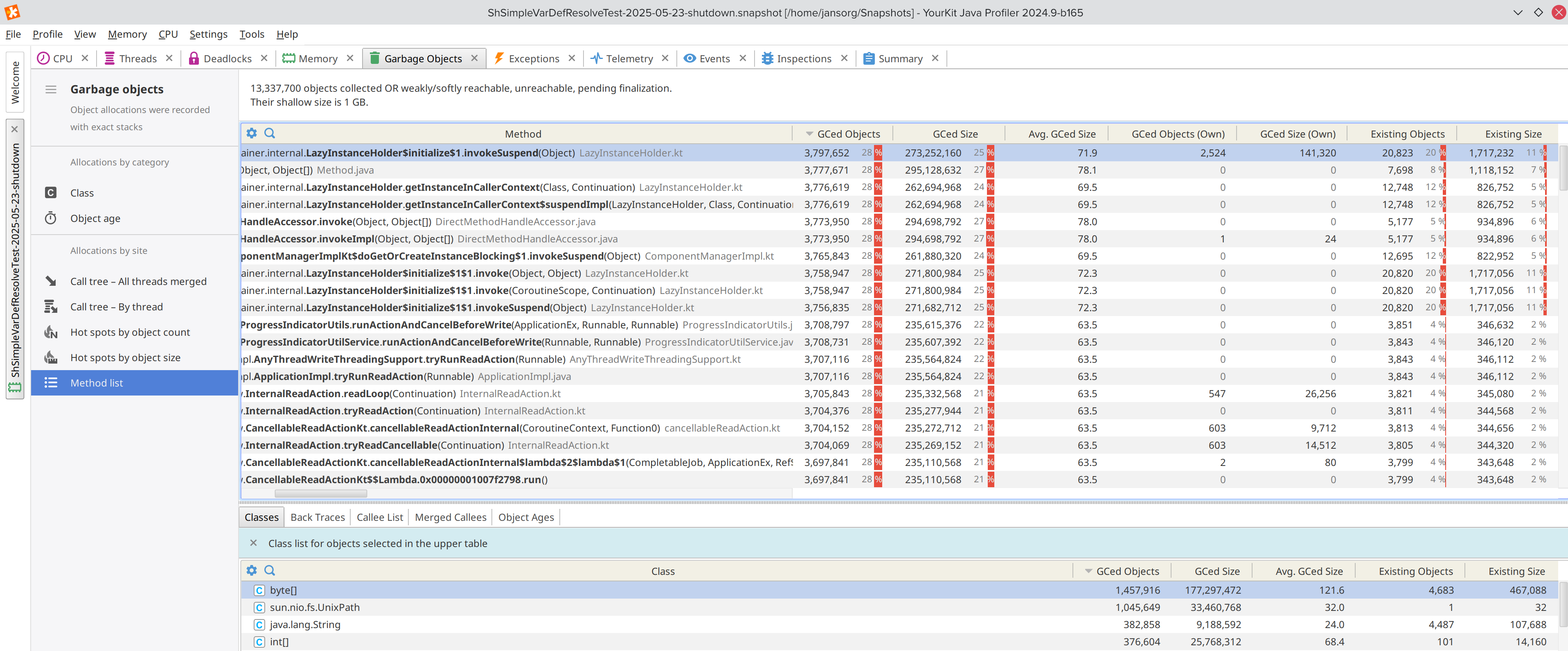Select sun.nio.fs.UnixPath class row
The image size is (1568, 651).
(x=899, y=608)
